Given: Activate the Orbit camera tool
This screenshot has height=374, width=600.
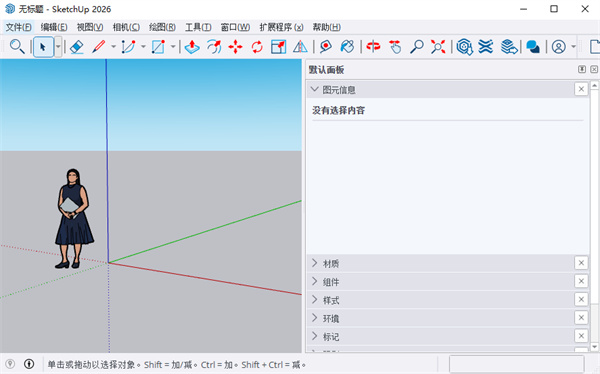Looking at the screenshot, I should point(373,47).
